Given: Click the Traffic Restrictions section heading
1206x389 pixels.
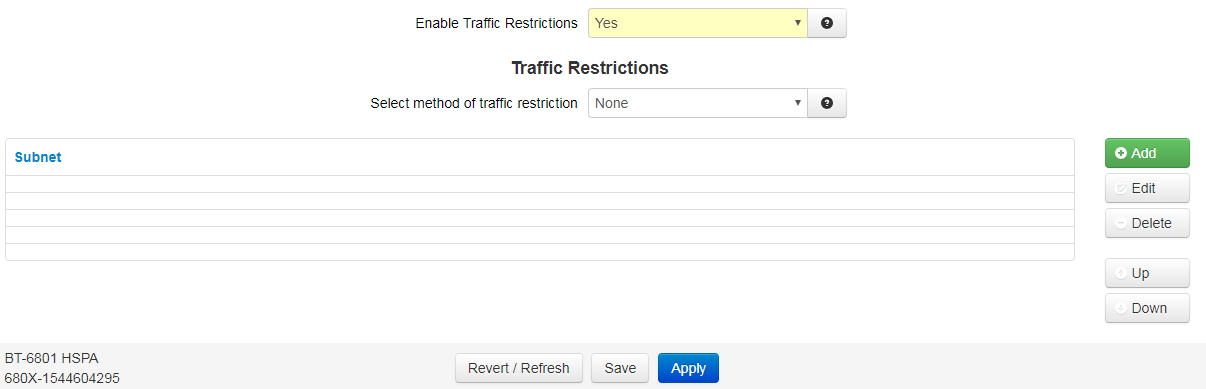Looking at the screenshot, I should tap(590, 68).
